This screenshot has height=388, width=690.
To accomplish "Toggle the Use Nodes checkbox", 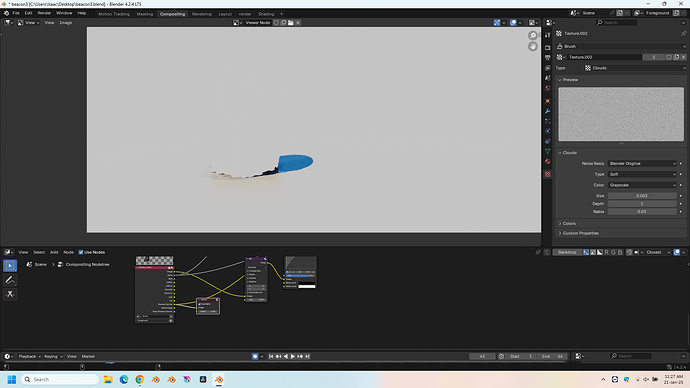I will click(x=81, y=253).
